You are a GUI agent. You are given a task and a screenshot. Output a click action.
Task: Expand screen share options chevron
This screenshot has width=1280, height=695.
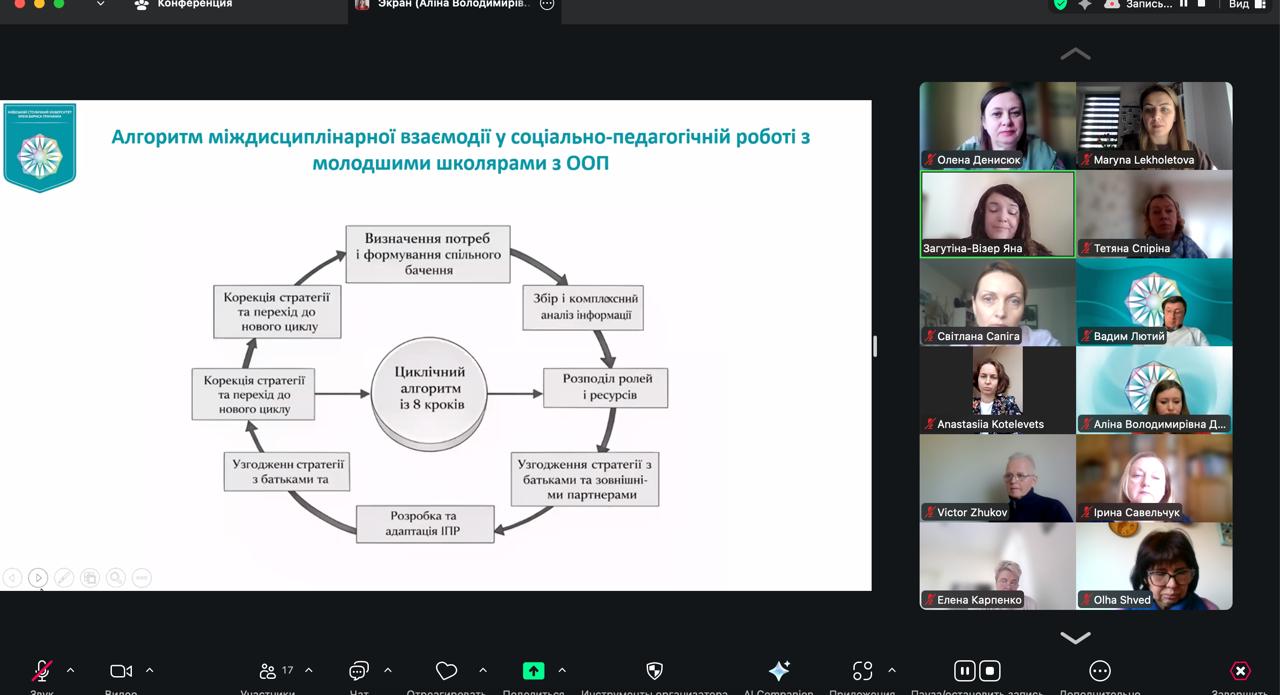pyautogui.click(x=561, y=671)
